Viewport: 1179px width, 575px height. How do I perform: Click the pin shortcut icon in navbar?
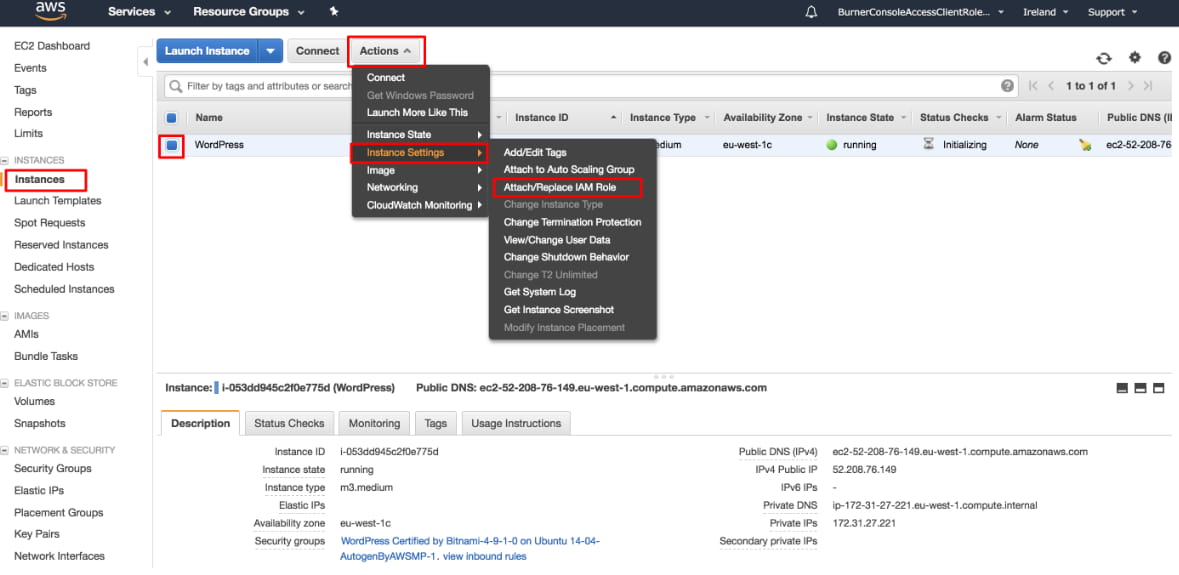tap(334, 12)
